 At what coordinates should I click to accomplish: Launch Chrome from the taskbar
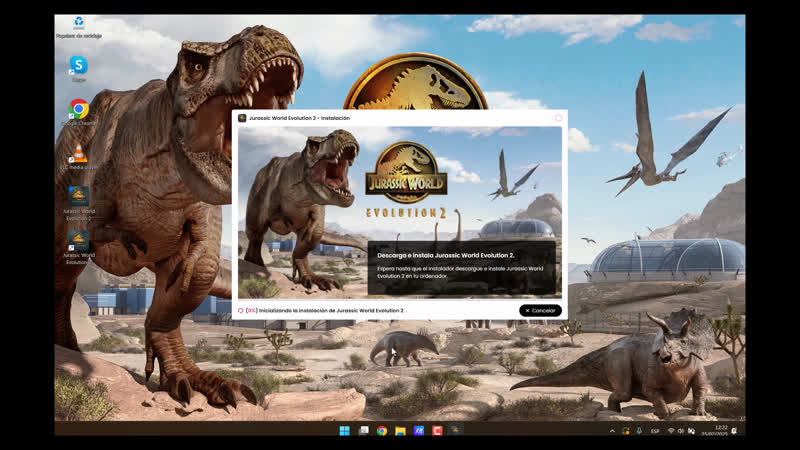(382, 431)
